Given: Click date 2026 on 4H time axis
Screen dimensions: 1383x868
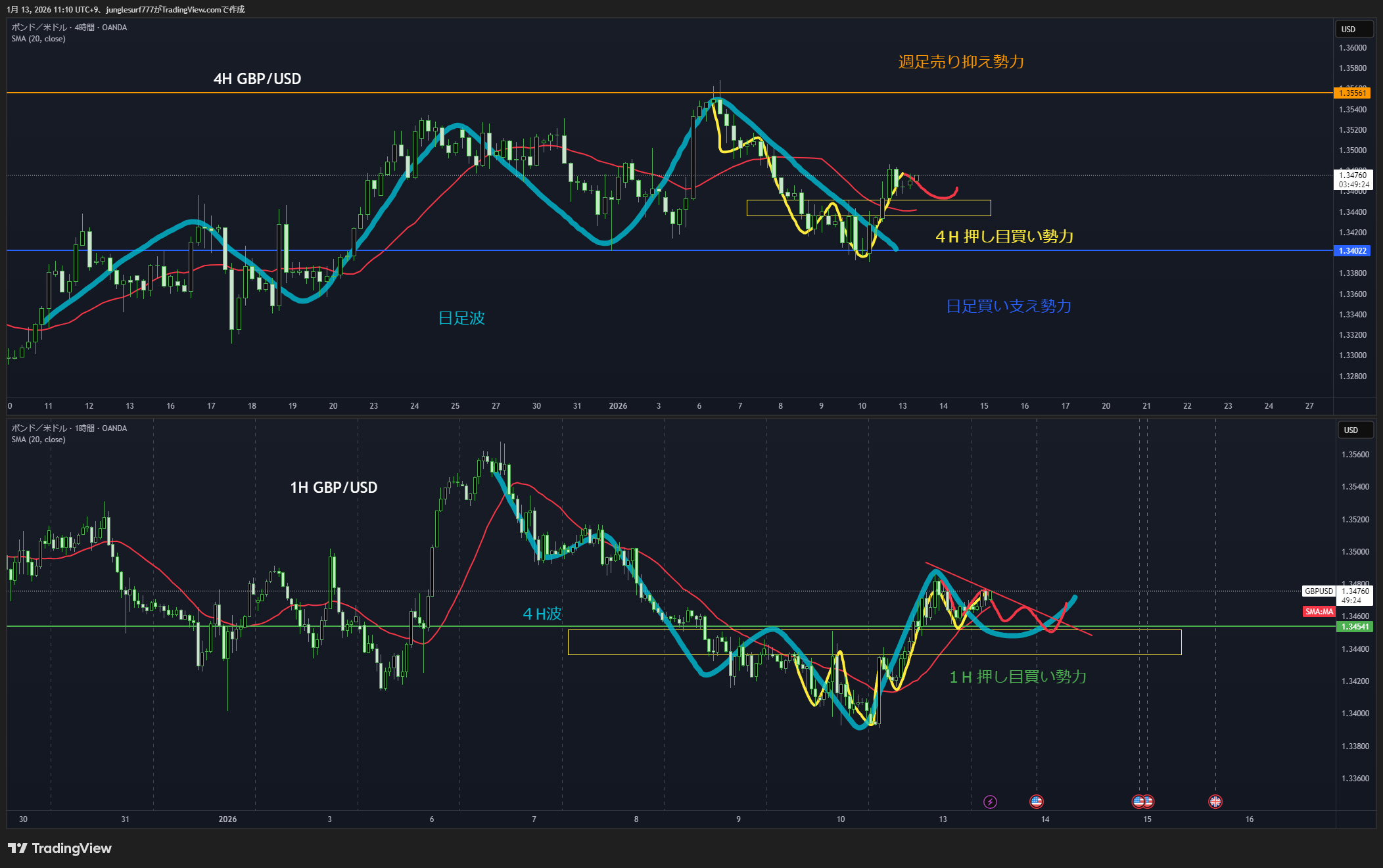Looking at the screenshot, I should [x=618, y=406].
